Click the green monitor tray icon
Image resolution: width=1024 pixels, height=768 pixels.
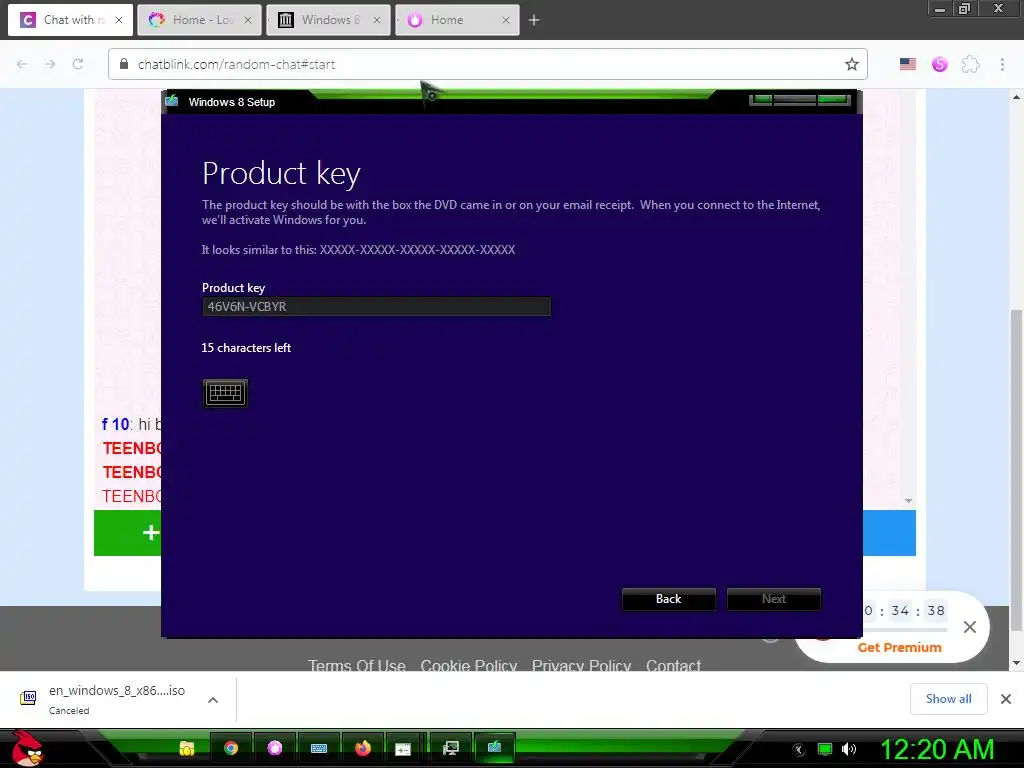pos(825,749)
